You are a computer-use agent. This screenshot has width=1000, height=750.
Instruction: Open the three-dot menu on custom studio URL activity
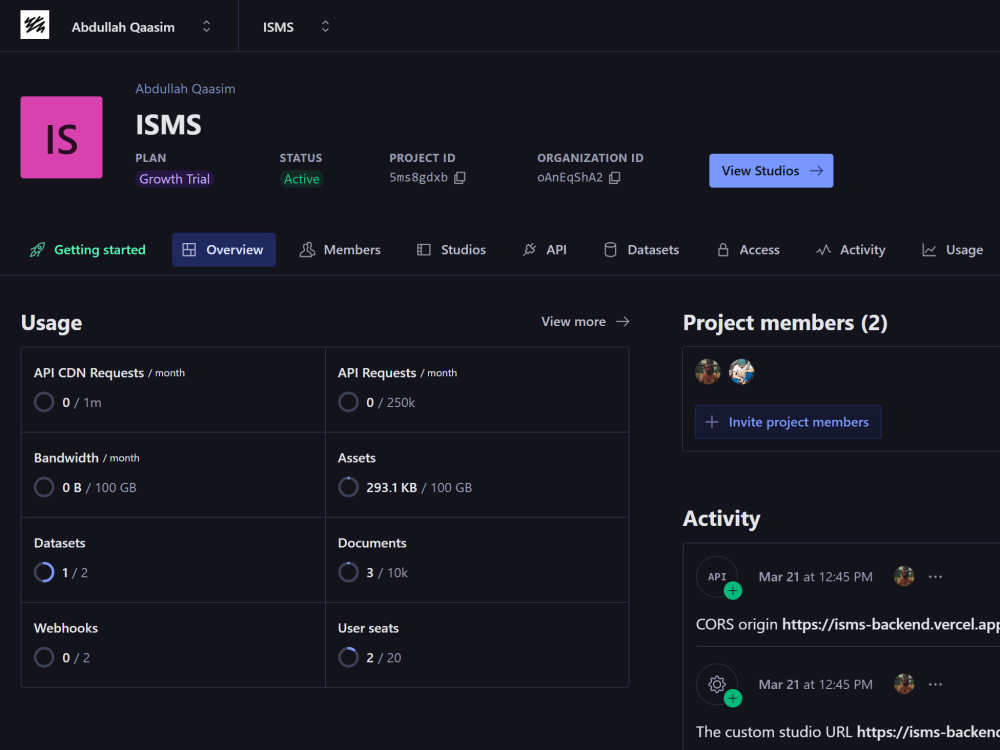click(936, 684)
